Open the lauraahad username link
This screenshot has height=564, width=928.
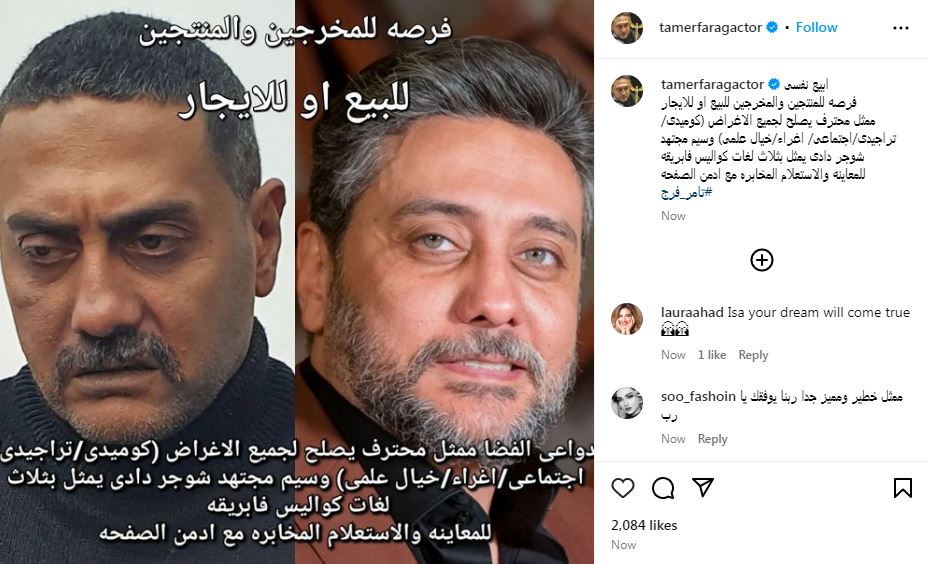[692, 312]
